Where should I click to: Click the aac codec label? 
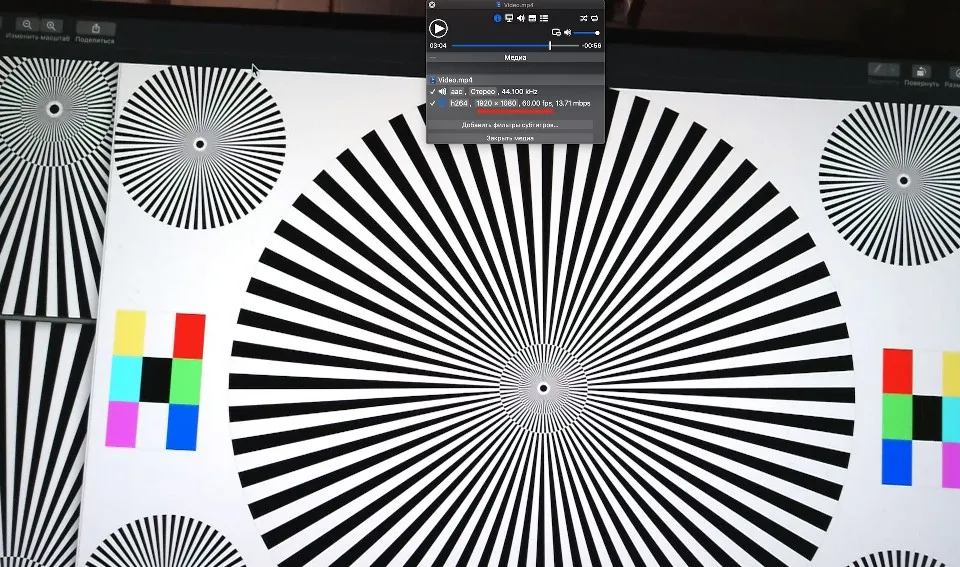click(x=456, y=92)
